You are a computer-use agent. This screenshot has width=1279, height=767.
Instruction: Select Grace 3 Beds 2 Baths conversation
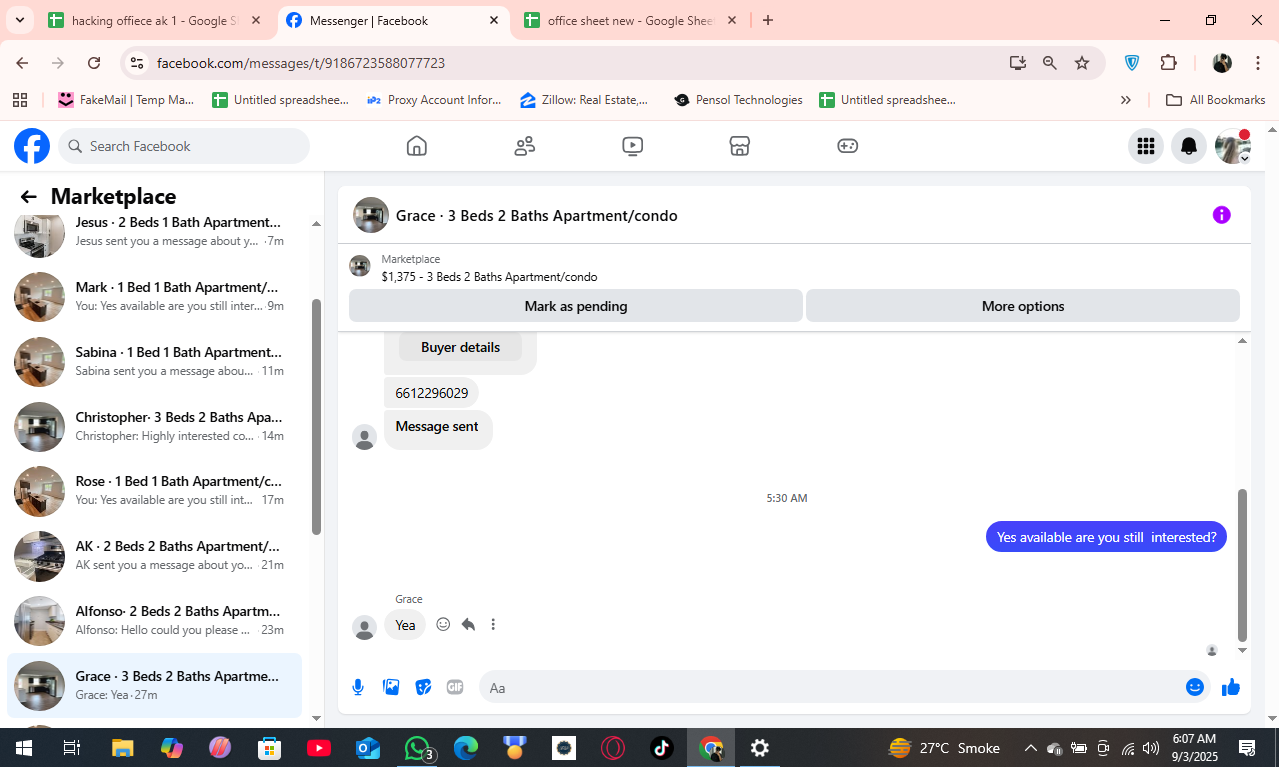point(154,685)
